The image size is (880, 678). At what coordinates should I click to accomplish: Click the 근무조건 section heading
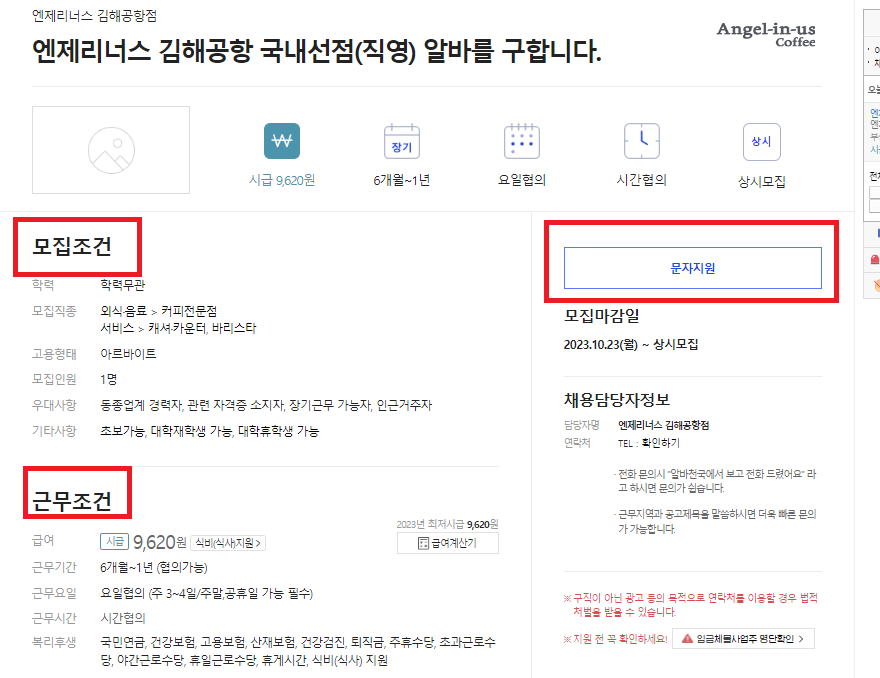pyautogui.click(x=72, y=501)
